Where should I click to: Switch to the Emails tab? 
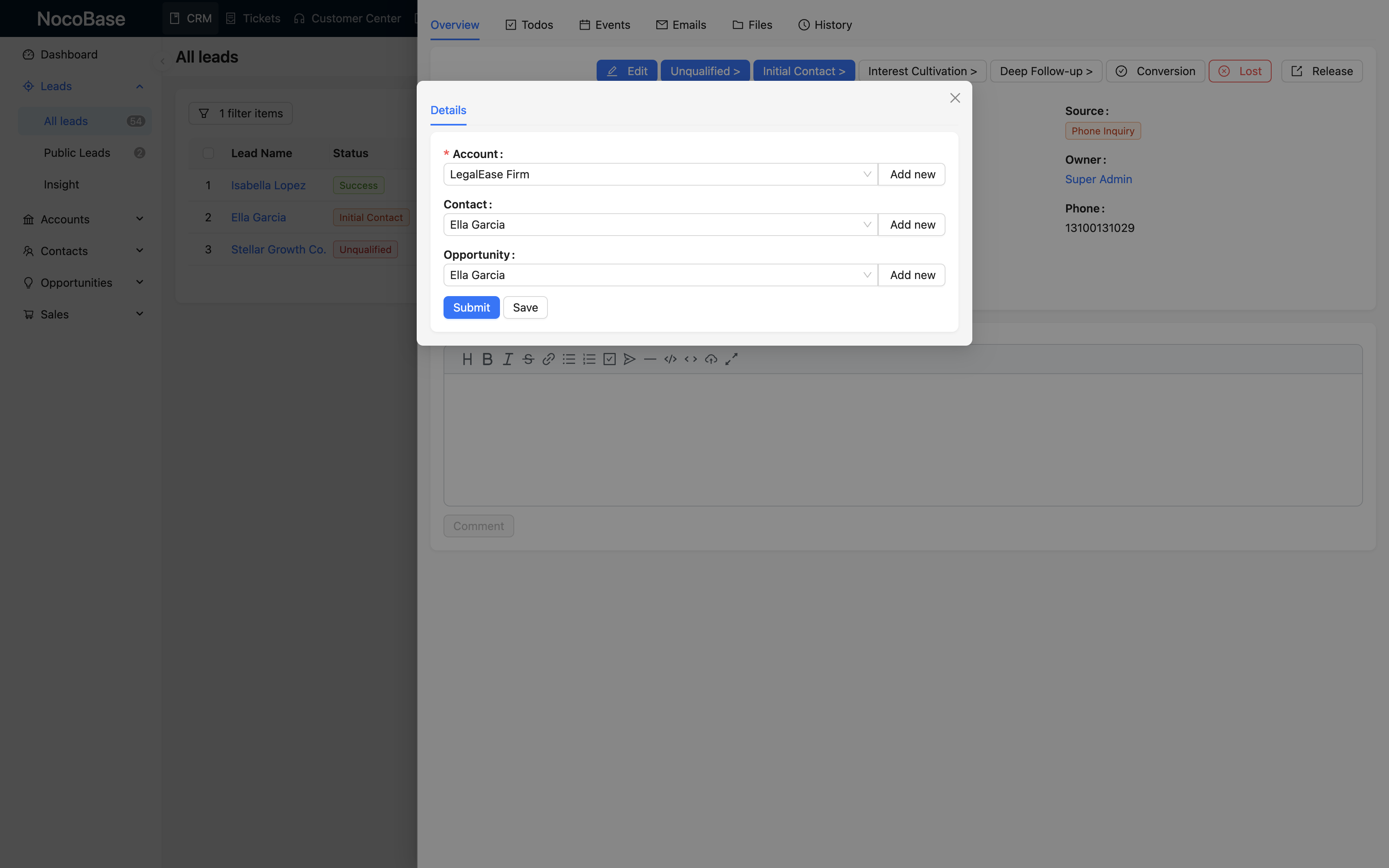pos(681,25)
